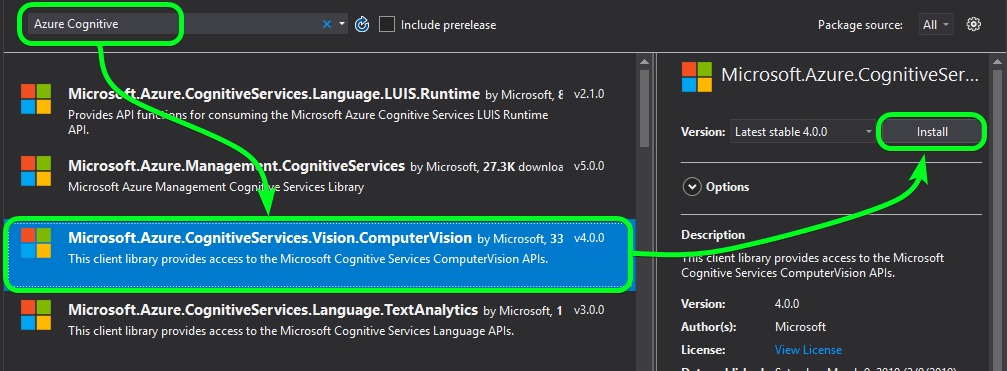The image size is (1007, 371).
Task: Select the Microsoft.Azure.CognitiveServices.Language.TextAnalytics package
Action: point(313,320)
